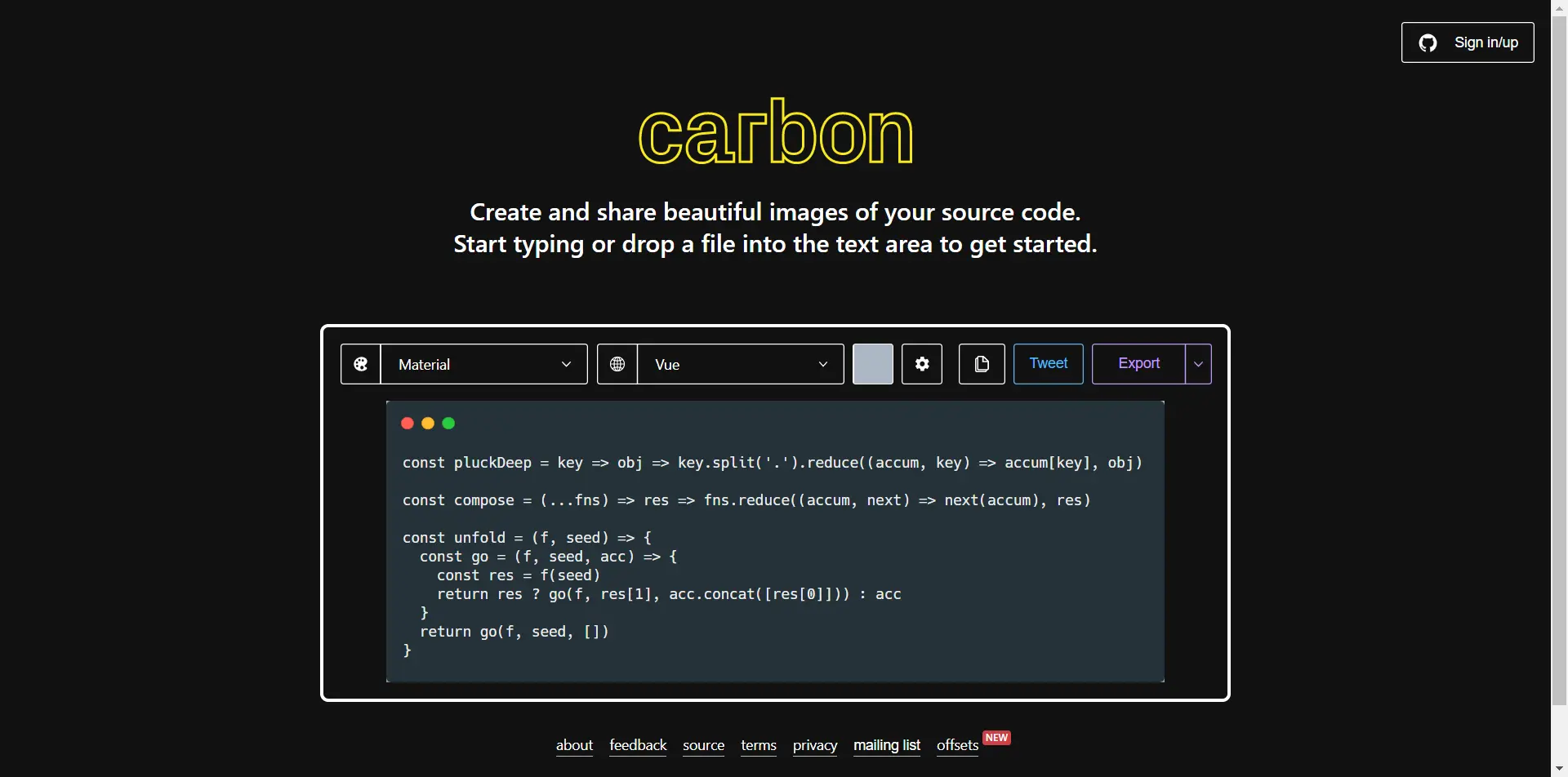Click into the code editor on pluckDeep line
Viewport: 1568px width, 777px height.
coord(773,463)
